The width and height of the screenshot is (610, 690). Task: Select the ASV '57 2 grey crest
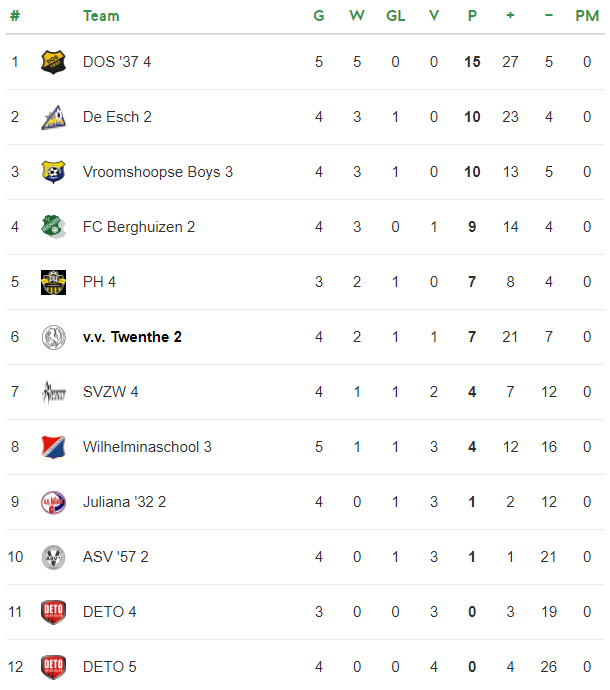point(53,557)
